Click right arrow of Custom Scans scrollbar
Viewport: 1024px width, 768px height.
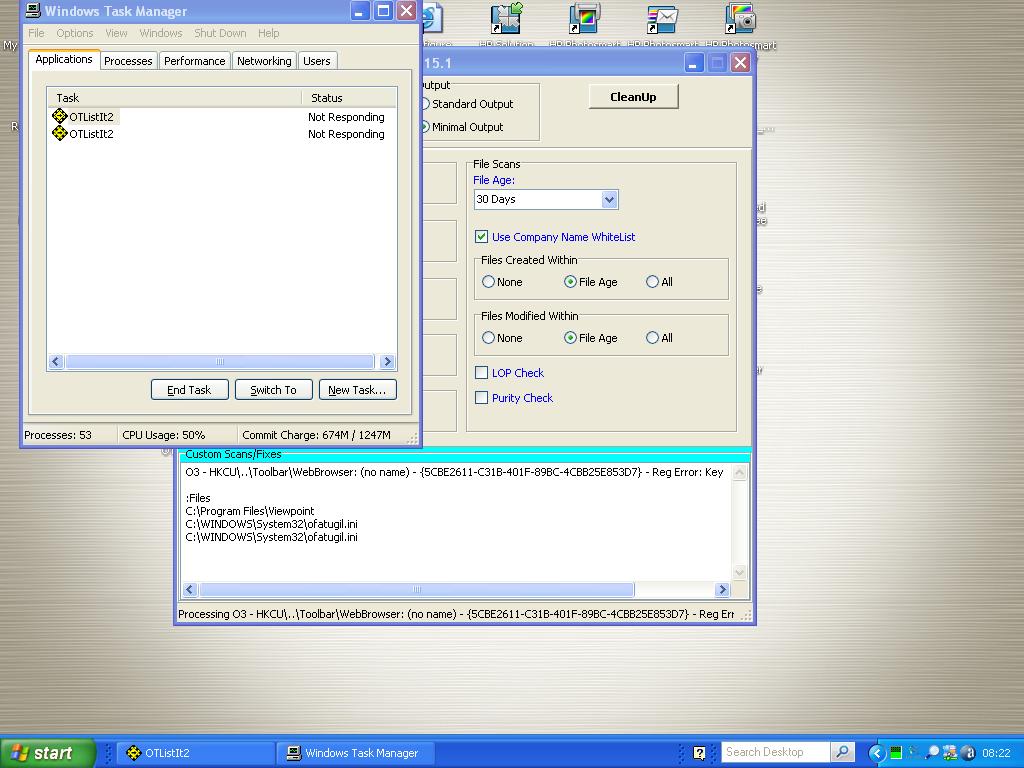(x=722, y=590)
